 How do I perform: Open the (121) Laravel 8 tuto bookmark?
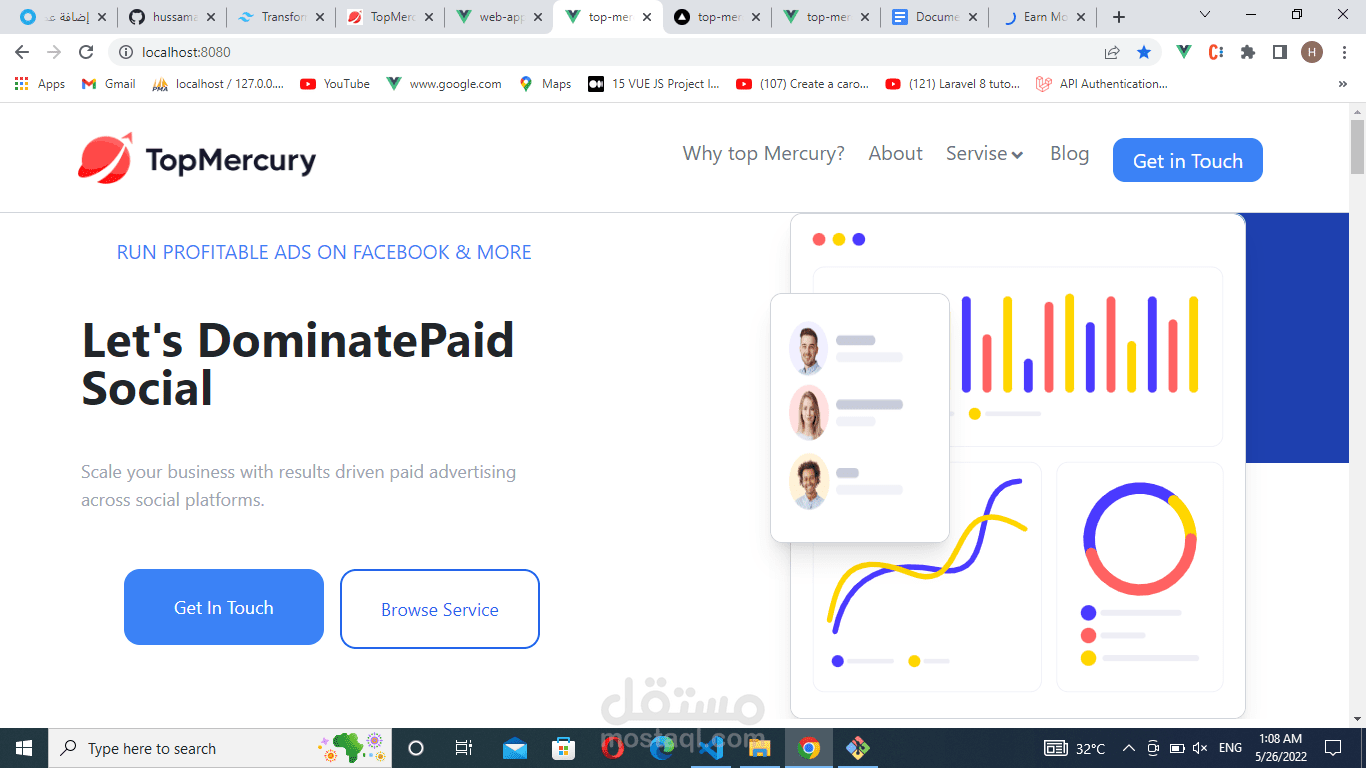[953, 84]
